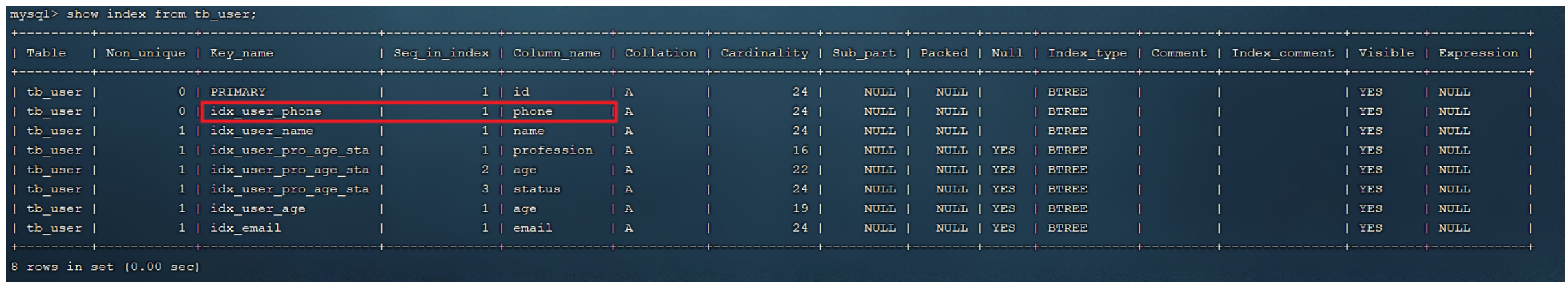Click the '8 rows in set' result line

[105, 267]
